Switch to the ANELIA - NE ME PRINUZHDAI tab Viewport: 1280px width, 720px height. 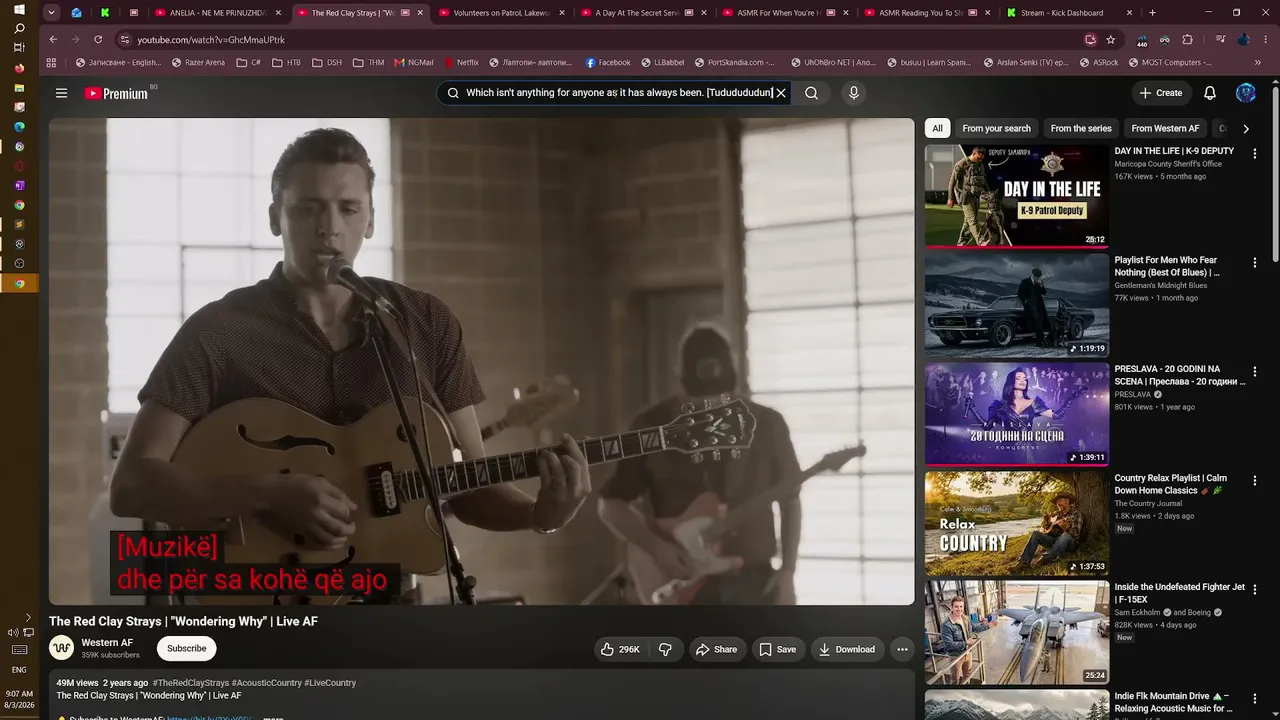(x=215, y=13)
